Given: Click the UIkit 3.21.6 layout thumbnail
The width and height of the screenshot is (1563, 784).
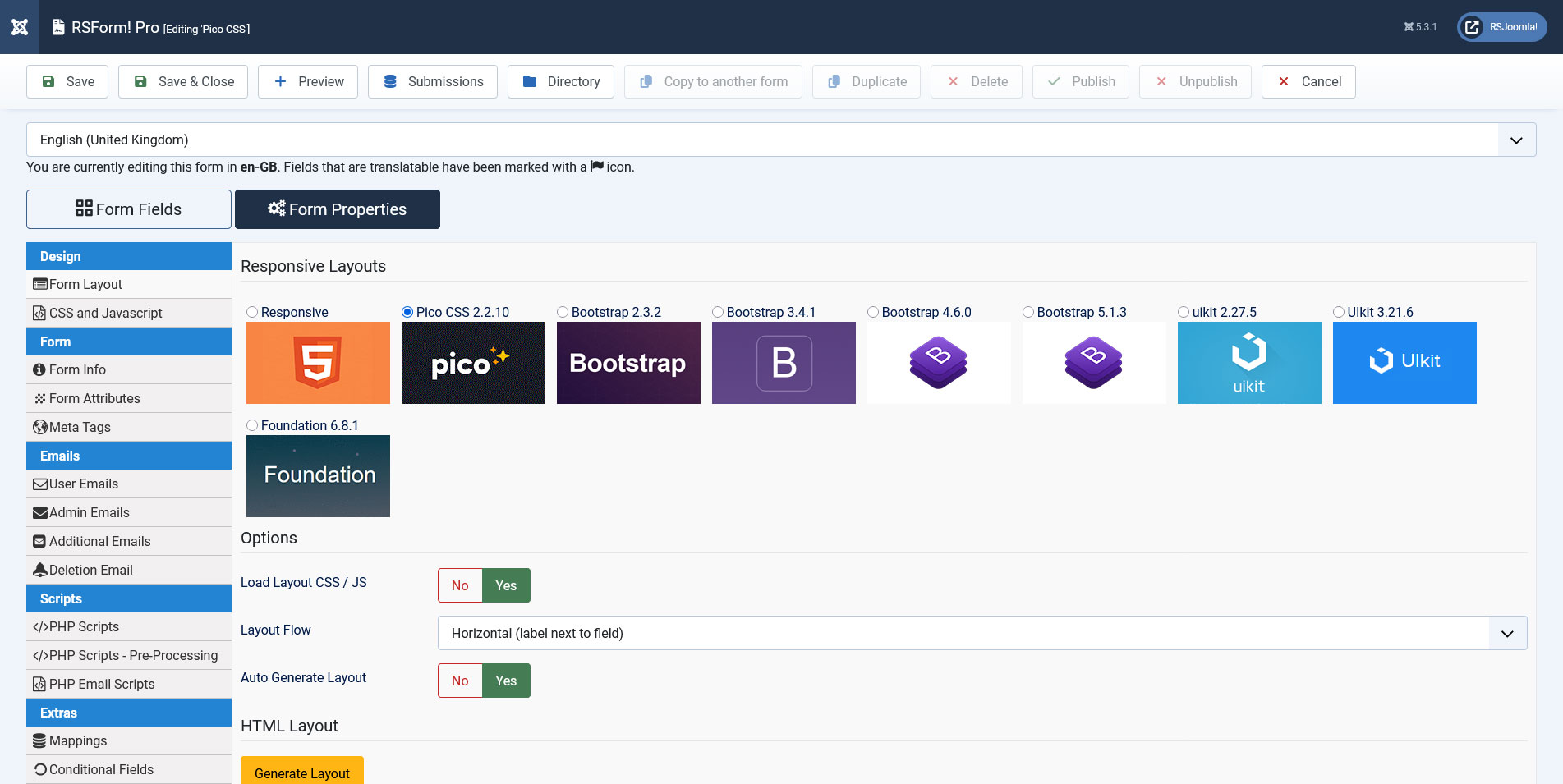Looking at the screenshot, I should (1404, 362).
